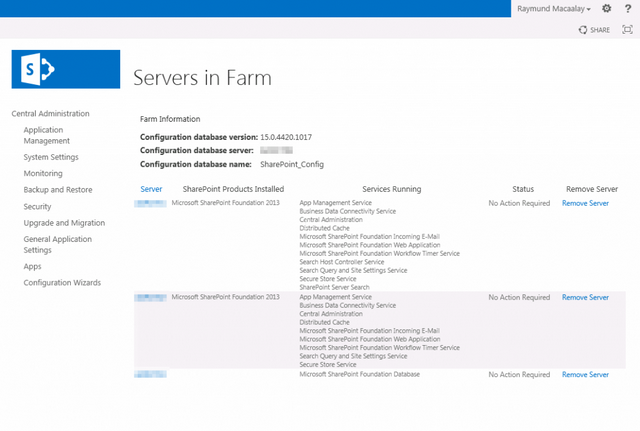Viewport: 640px width, 431px height.
Task: Open the first blurred server name link
Action: (x=150, y=203)
